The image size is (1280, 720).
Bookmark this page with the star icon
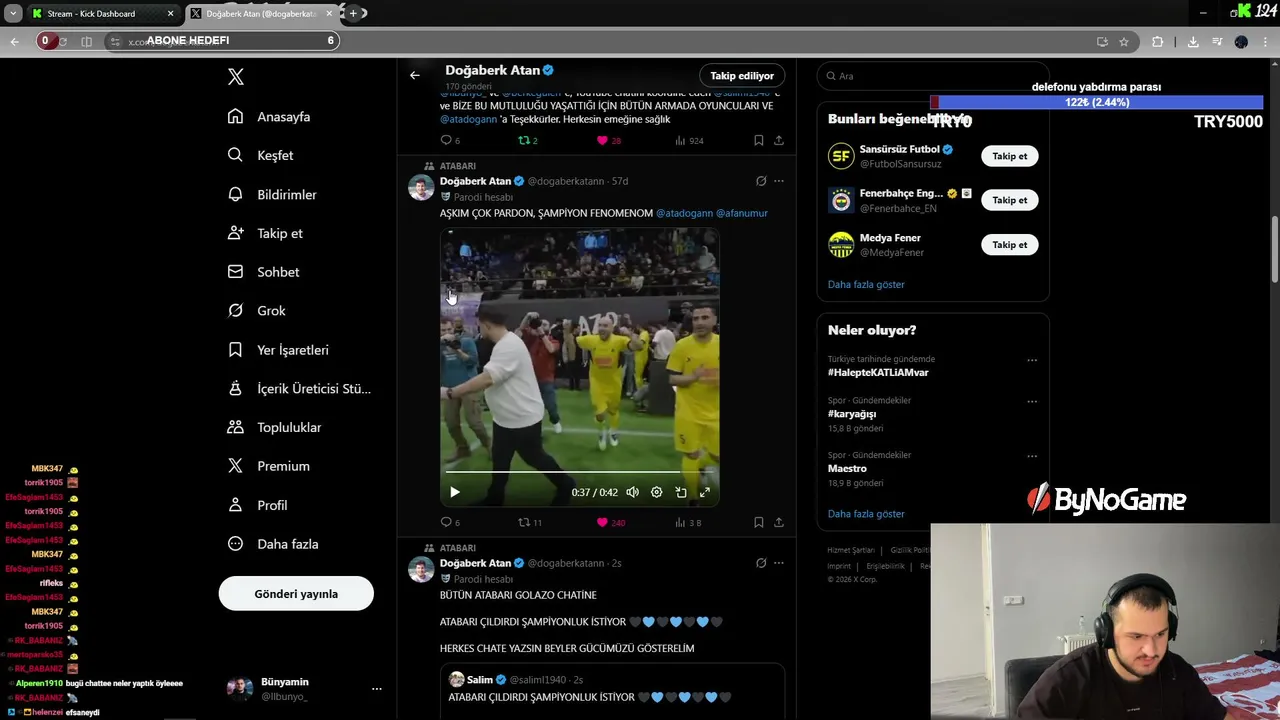coord(1124,41)
